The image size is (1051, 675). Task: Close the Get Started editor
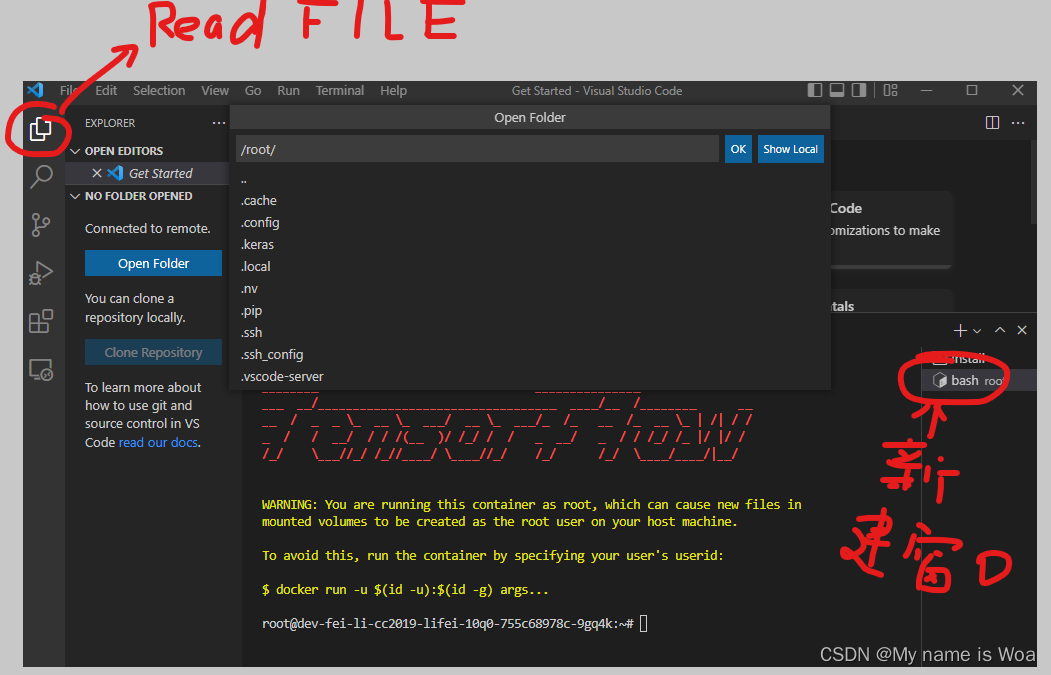(x=97, y=173)
